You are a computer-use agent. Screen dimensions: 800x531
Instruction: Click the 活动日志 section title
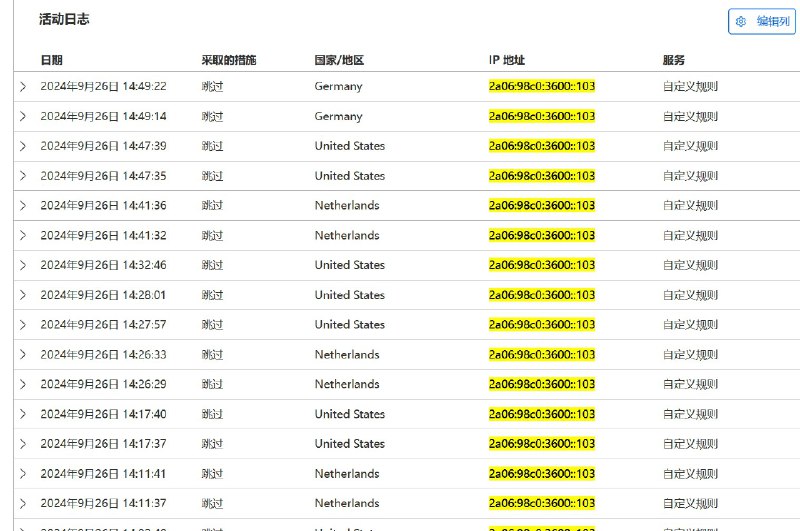click(64, 19)
